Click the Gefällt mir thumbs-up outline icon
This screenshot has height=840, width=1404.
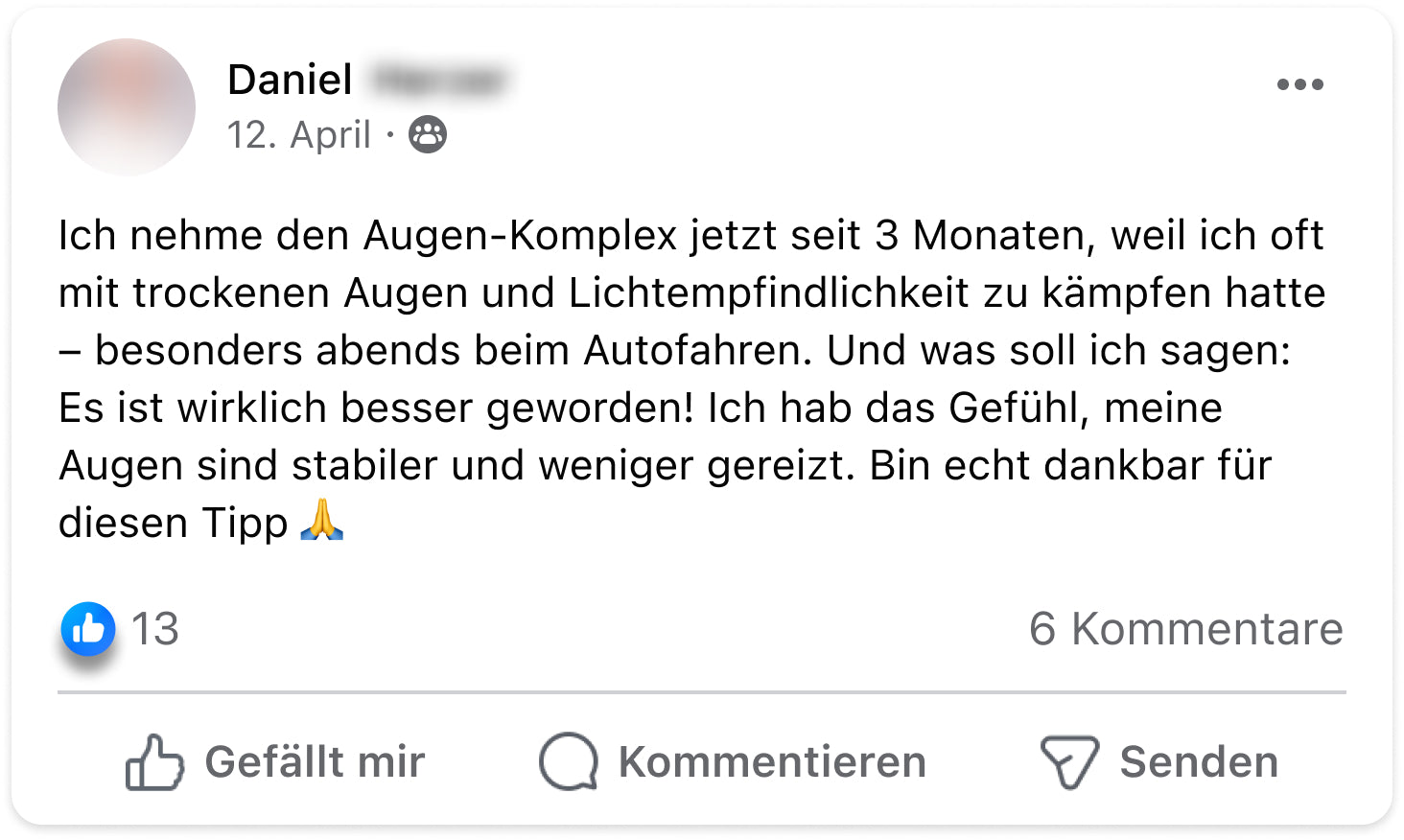point(153,762)
